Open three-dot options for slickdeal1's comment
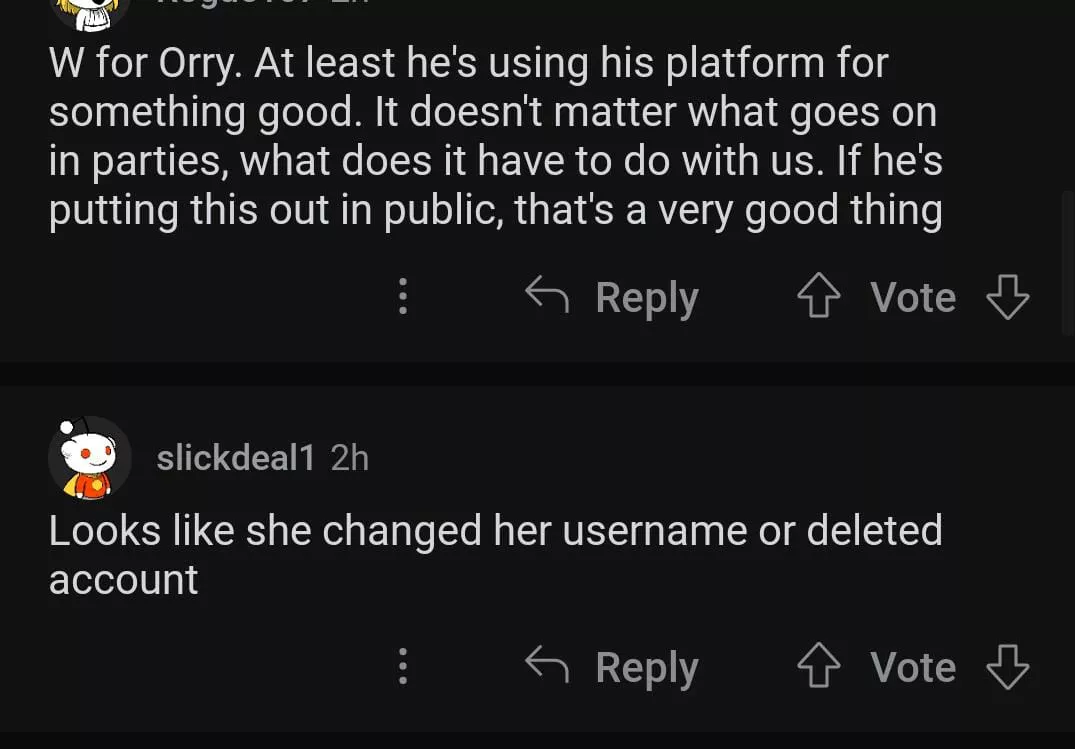The image size is (1075, 749). coord(402,667)
